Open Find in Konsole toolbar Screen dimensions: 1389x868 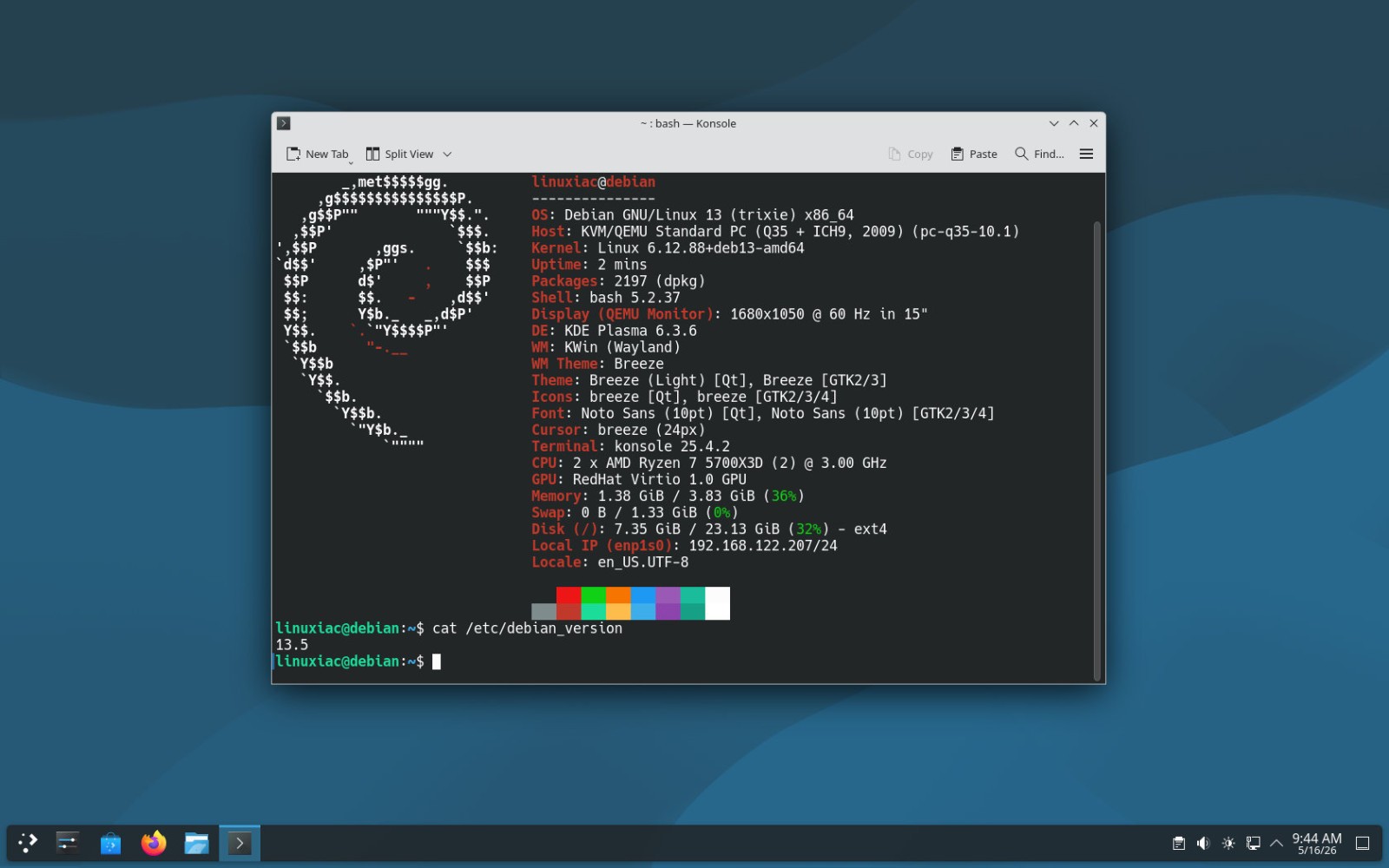click(x=1039, y=154)
